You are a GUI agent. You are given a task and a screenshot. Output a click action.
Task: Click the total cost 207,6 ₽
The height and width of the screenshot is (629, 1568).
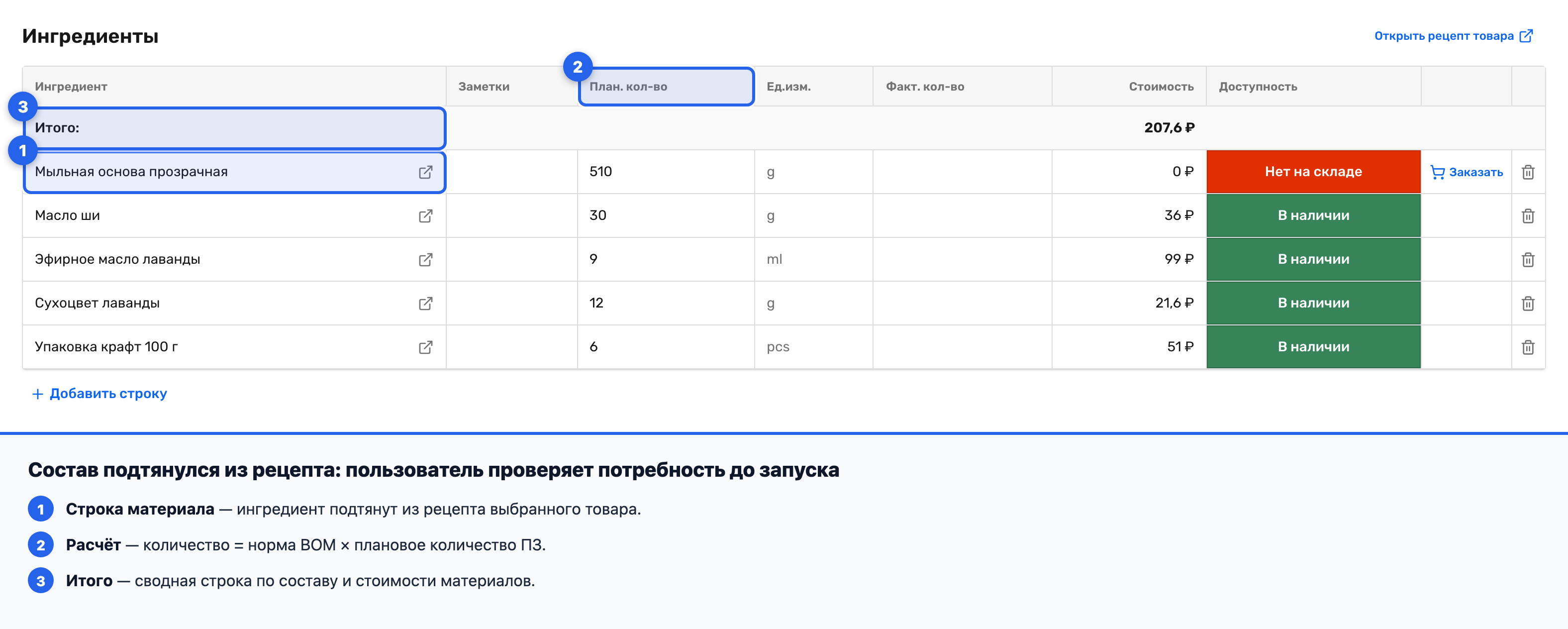[x=1169, y=128]
